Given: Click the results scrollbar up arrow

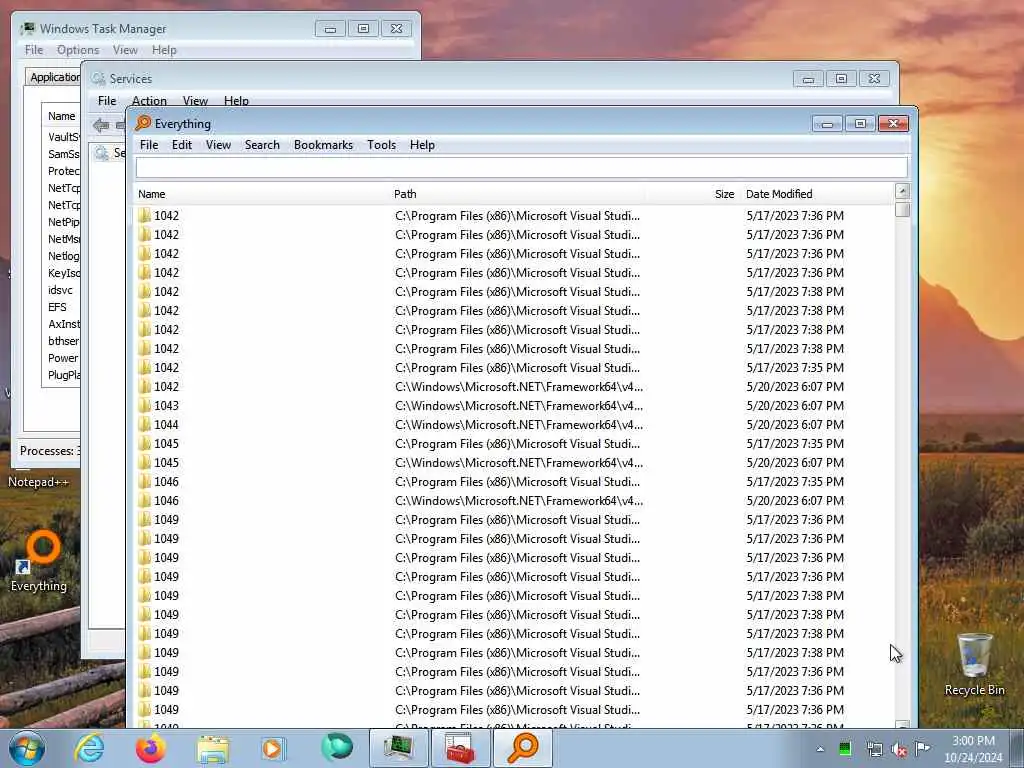Looking at the screenshot, I should pos(903,191).
